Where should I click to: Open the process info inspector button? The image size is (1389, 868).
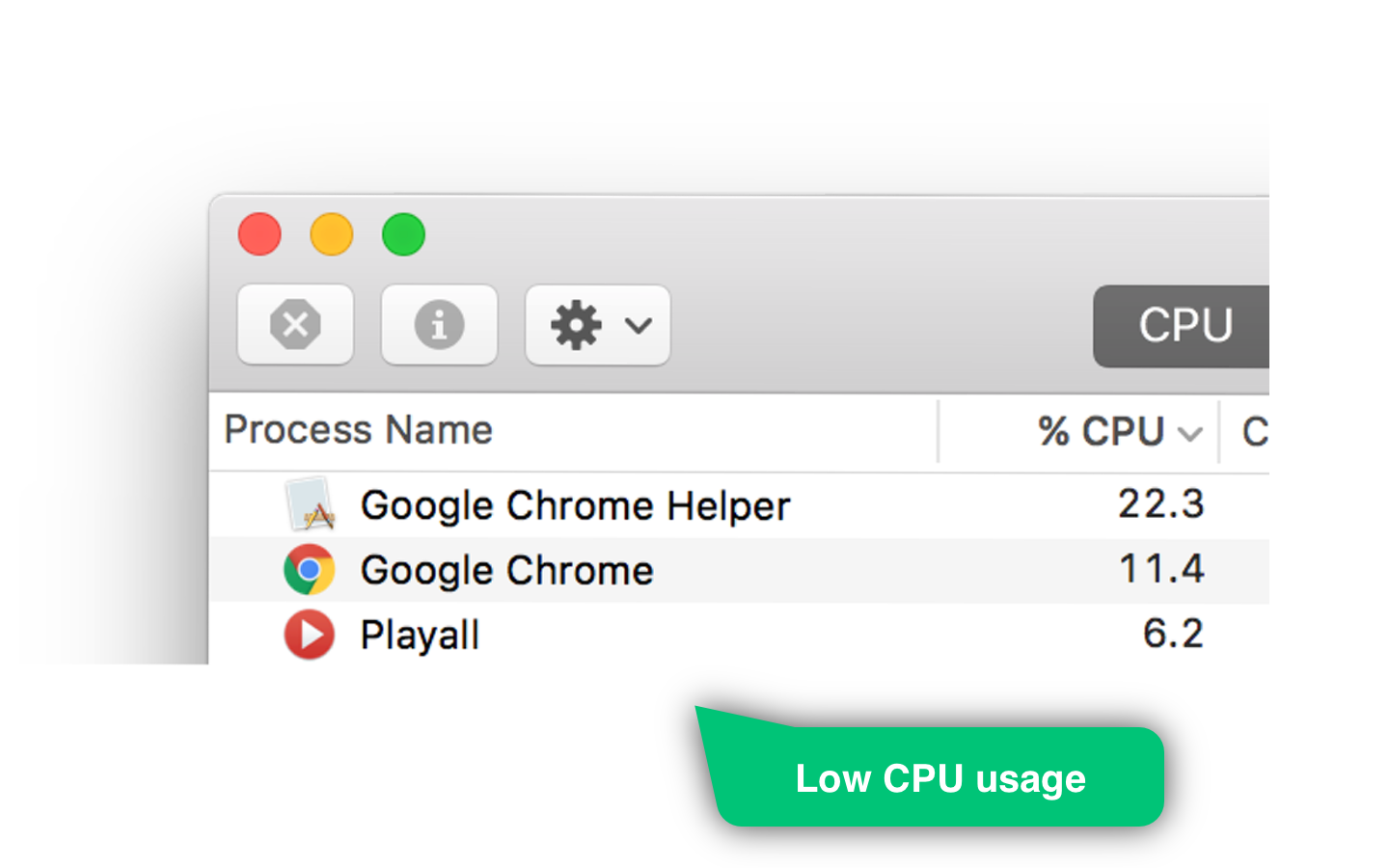coord(439,324)
